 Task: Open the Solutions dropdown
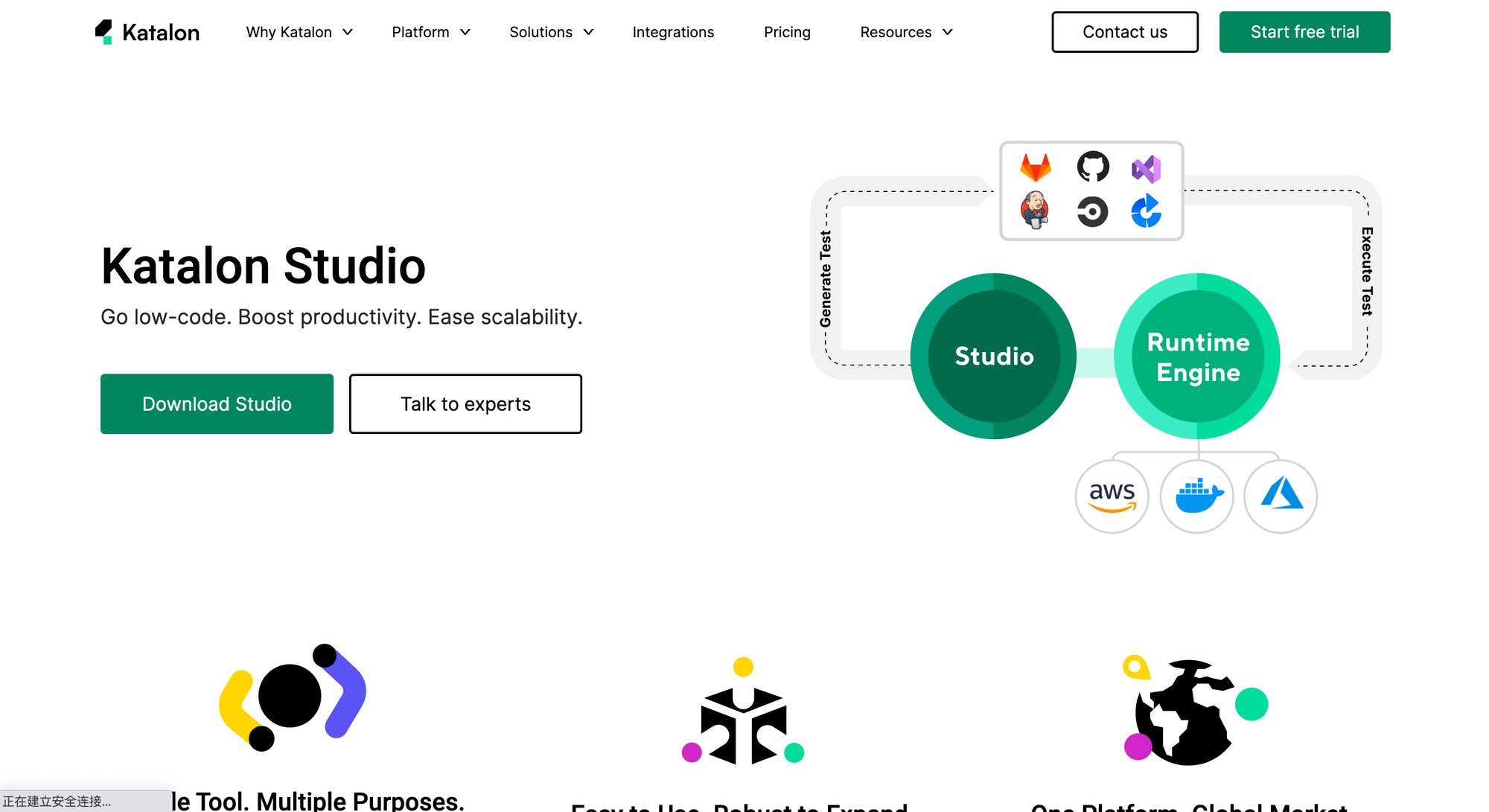point(551,32)
